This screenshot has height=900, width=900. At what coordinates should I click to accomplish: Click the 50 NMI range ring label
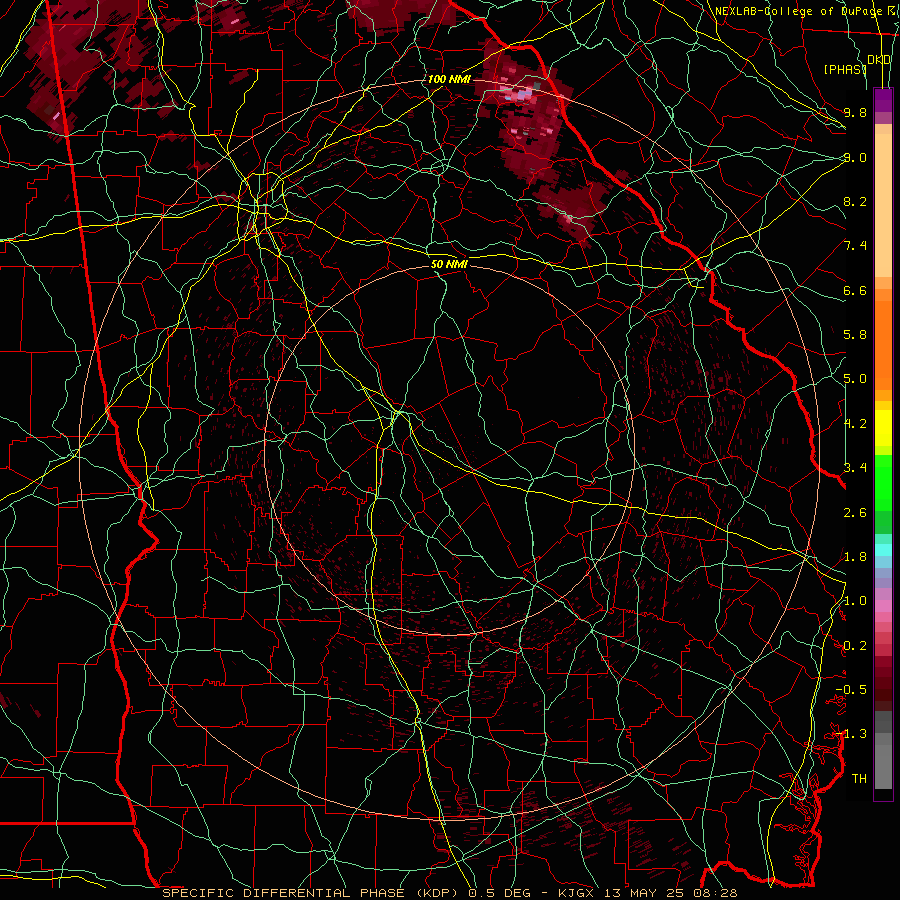(x=449, y=264)
